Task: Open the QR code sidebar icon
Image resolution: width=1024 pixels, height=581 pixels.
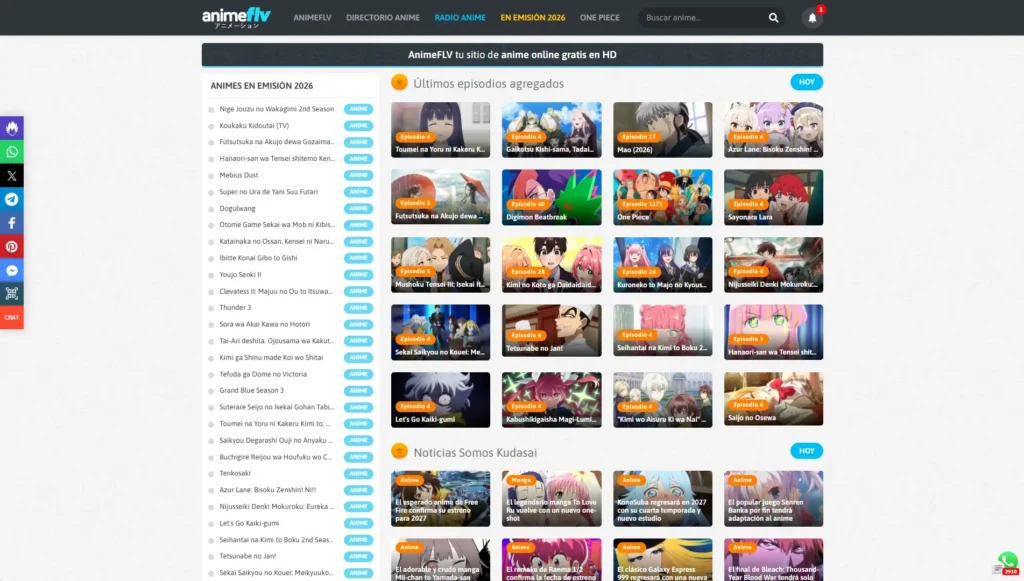Action: tap(12, 294)
